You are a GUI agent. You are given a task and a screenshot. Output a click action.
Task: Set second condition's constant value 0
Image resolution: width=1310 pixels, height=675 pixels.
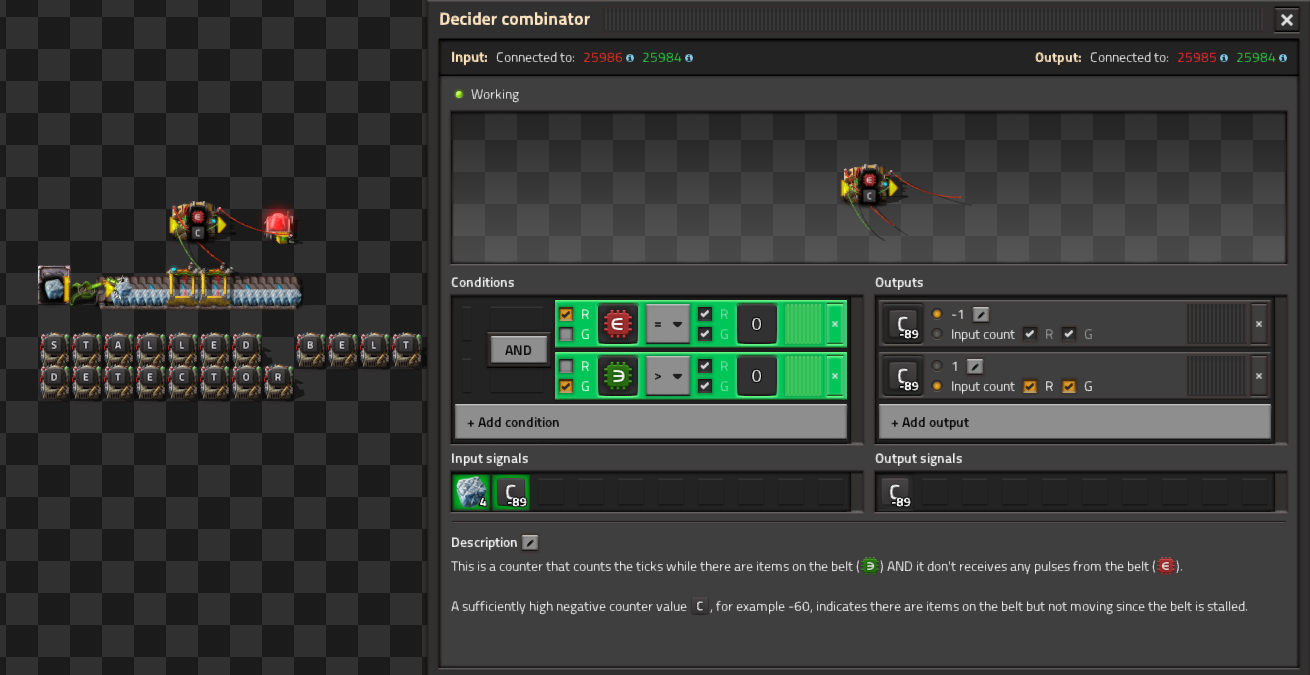point(757,376)
